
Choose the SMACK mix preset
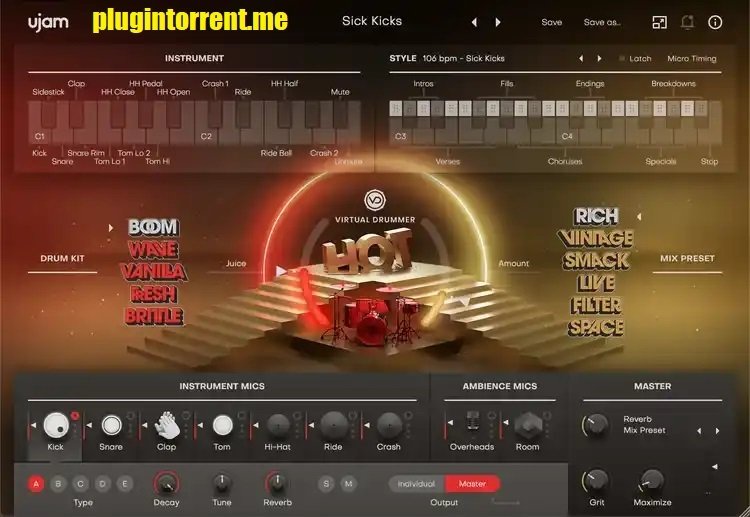tap(596, 261)
